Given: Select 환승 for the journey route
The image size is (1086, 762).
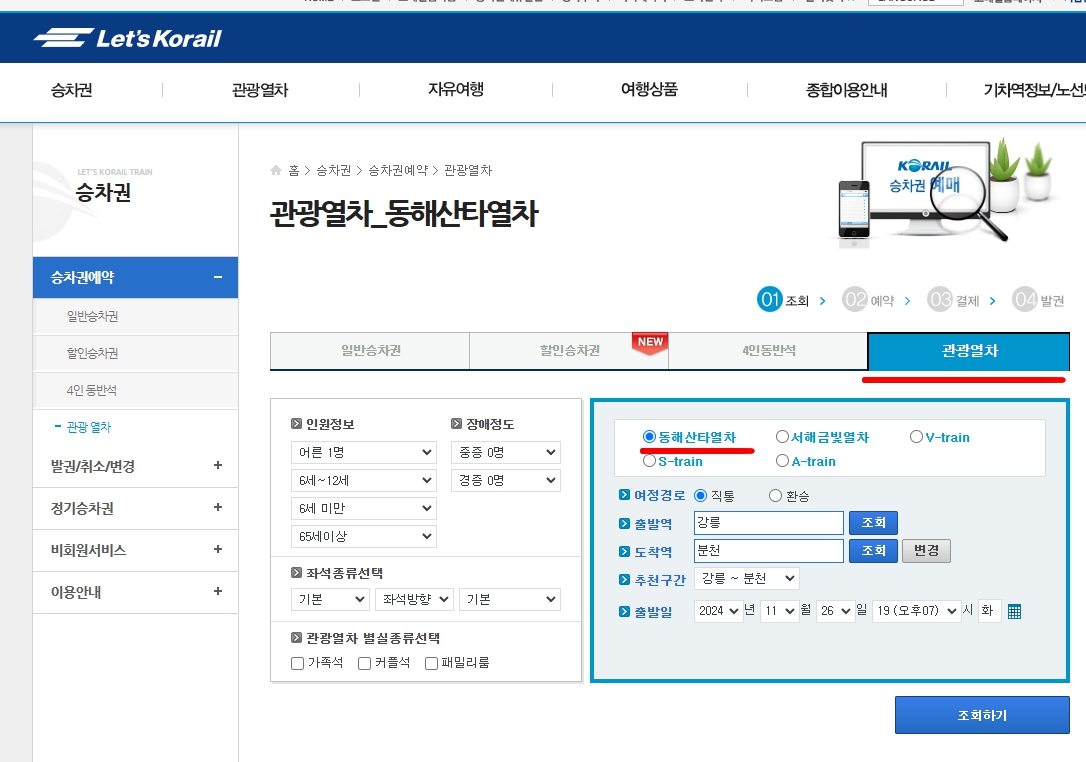Looking at the screenshot, I should click(x=775, y=496).
